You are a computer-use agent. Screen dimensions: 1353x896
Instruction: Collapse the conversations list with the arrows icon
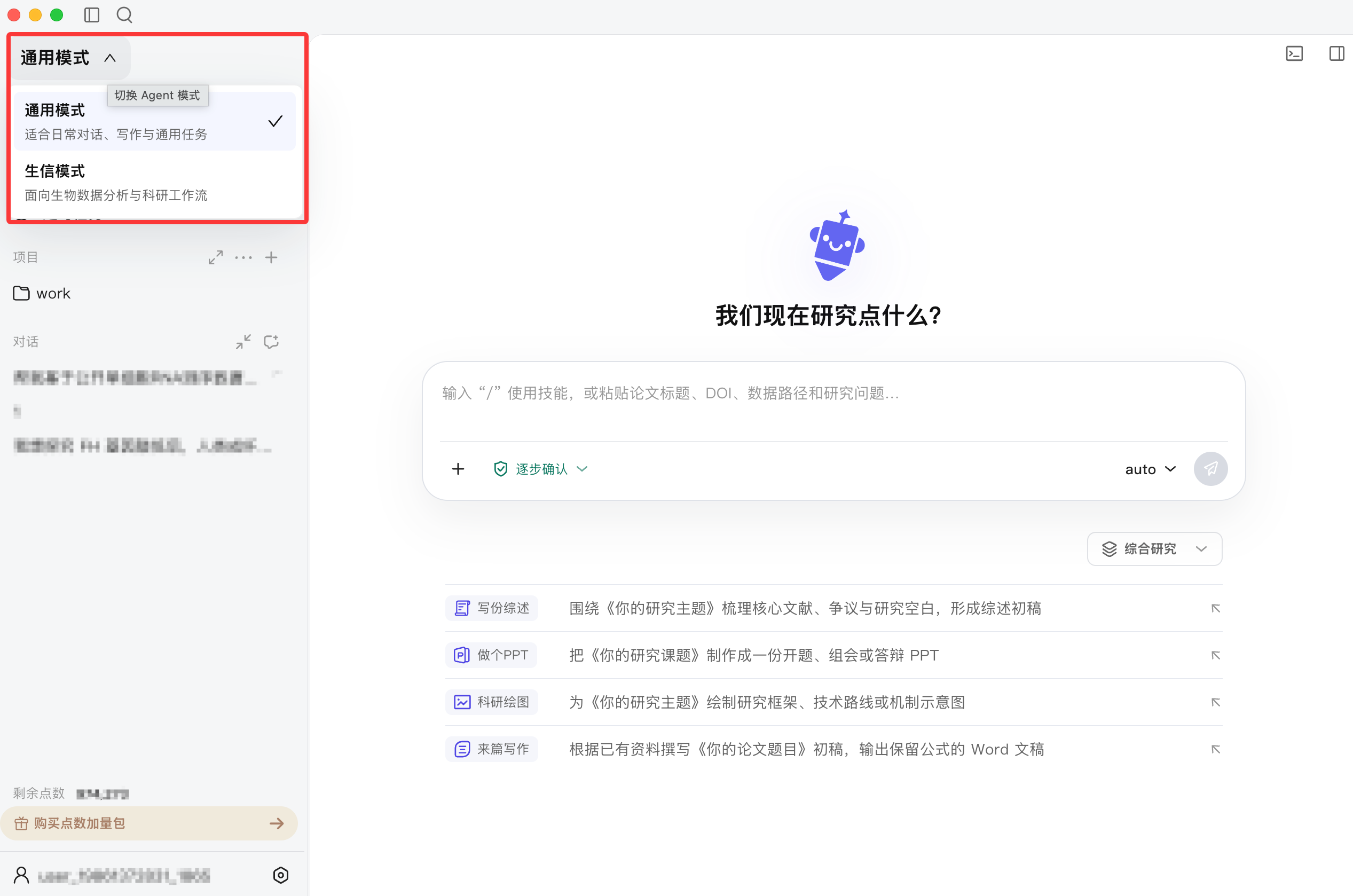[243, 342]
